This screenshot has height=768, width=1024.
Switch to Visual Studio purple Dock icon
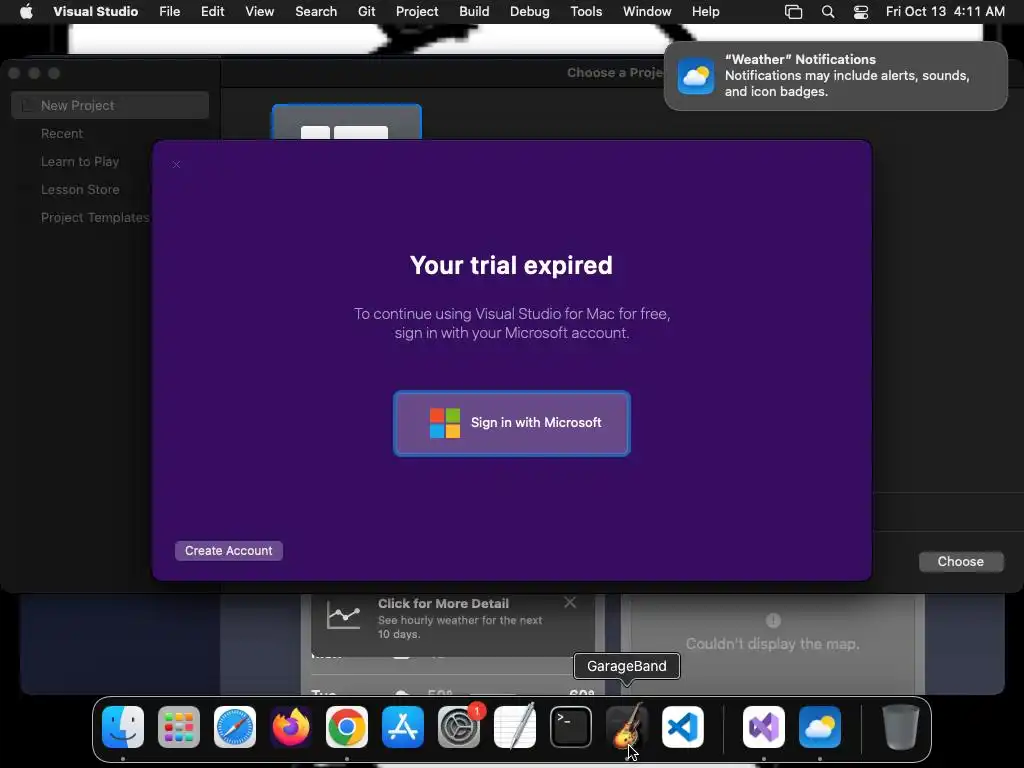pyautogui.click(x=764, y=727)
